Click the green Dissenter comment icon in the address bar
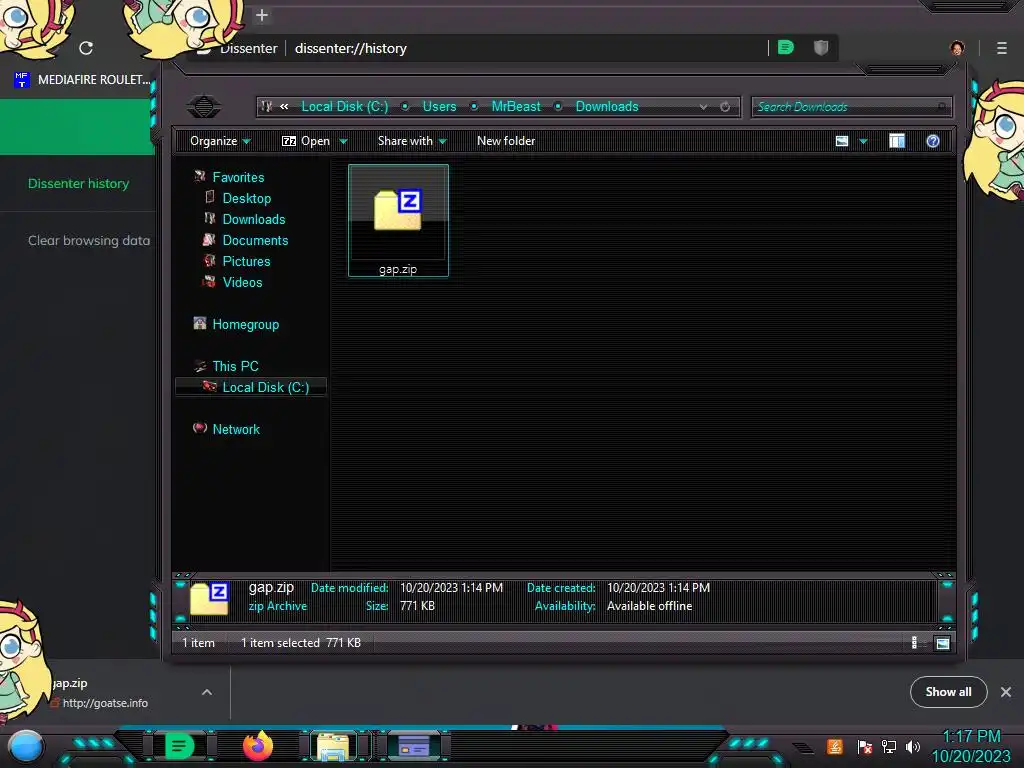1024x768 pixels. tap(786, 47)
